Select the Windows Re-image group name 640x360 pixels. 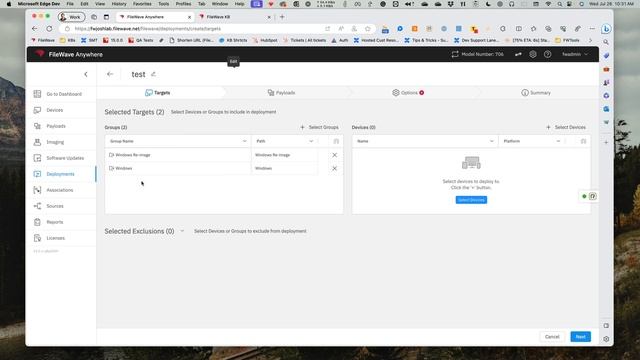coord(133,155)
